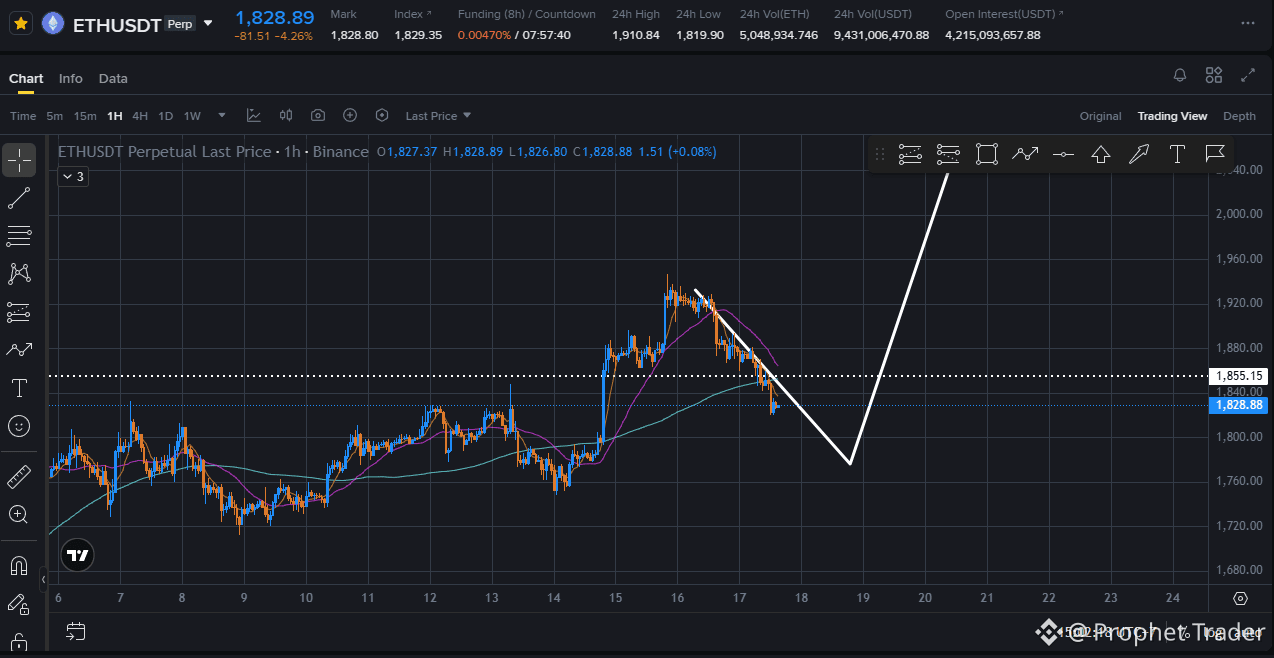Select rectangle shape tool in floating toolbar
1274x658 pixels.
pyautogui.click(x=987, y=154)
